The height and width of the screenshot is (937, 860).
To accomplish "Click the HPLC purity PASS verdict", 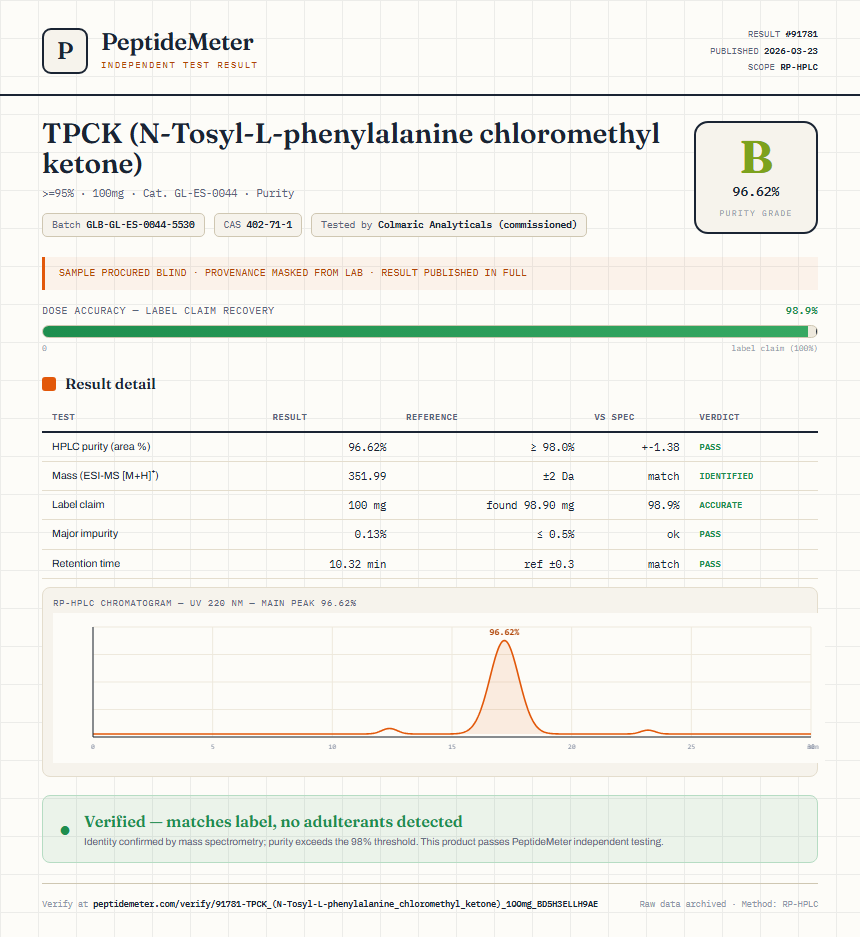I will (x=710, y=447).
